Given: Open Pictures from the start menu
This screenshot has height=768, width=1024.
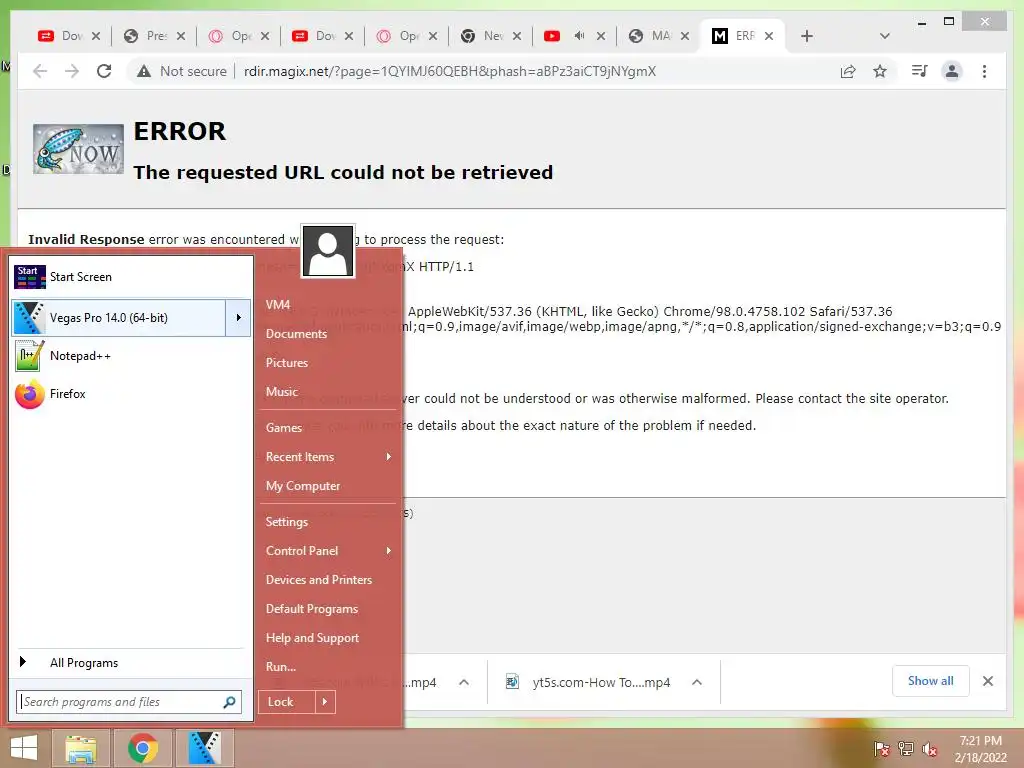Looking at the screenshot, I should (x=287, y=362).
